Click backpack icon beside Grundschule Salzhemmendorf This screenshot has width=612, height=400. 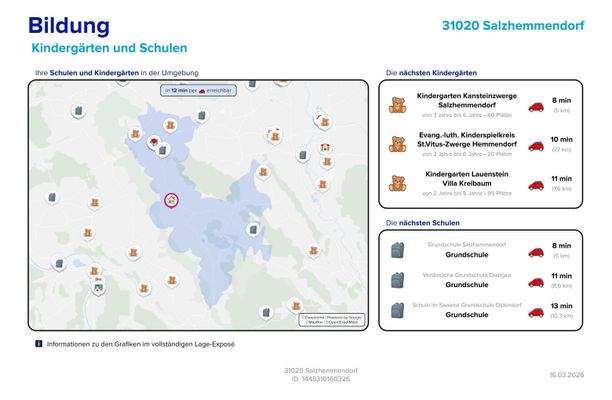(397, 251)
